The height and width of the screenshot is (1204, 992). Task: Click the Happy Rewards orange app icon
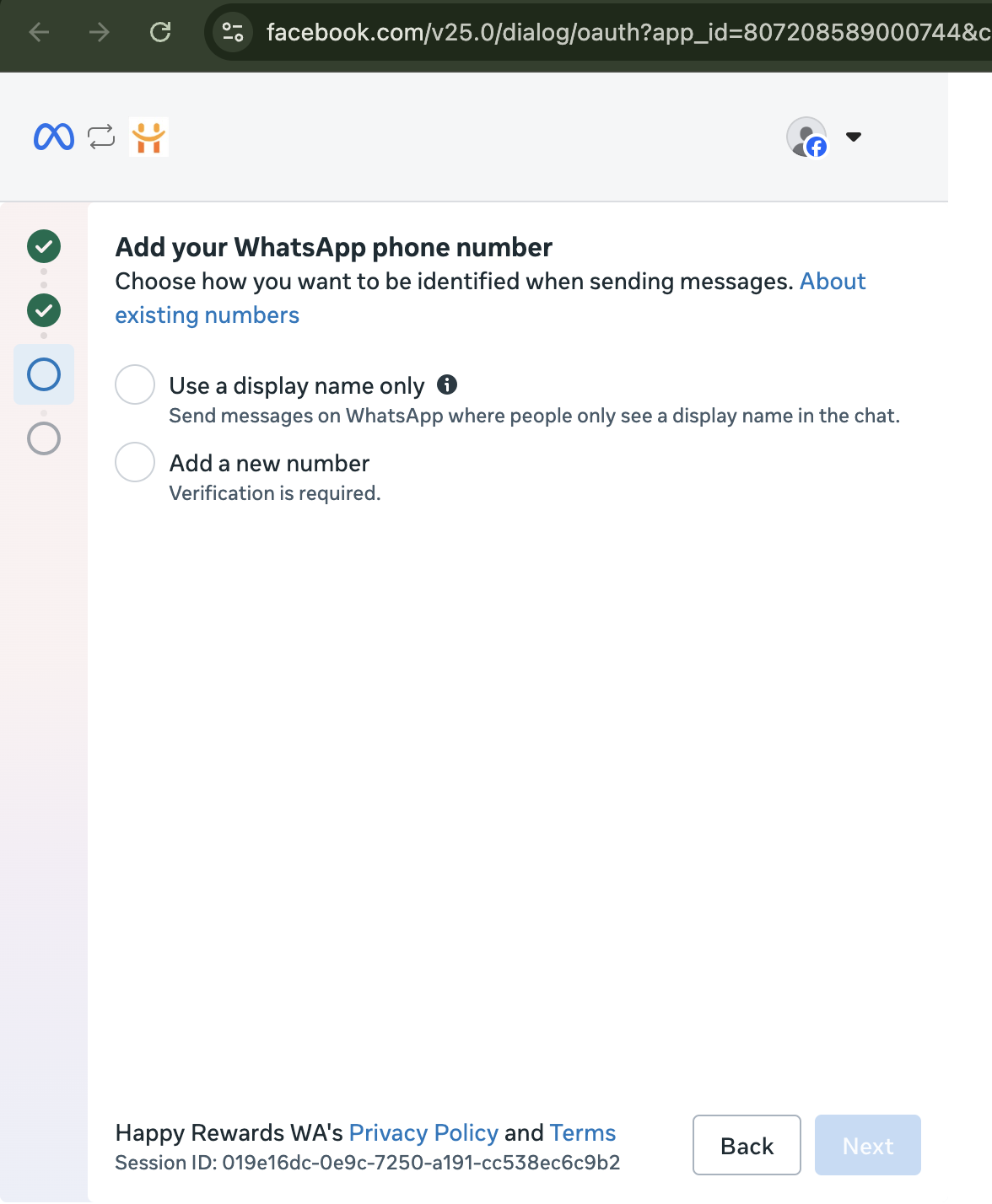coord(149,137)
